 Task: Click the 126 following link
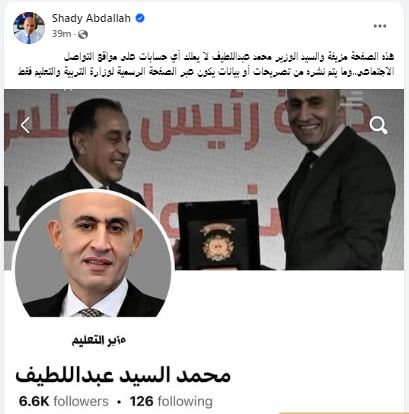[171, 401]
